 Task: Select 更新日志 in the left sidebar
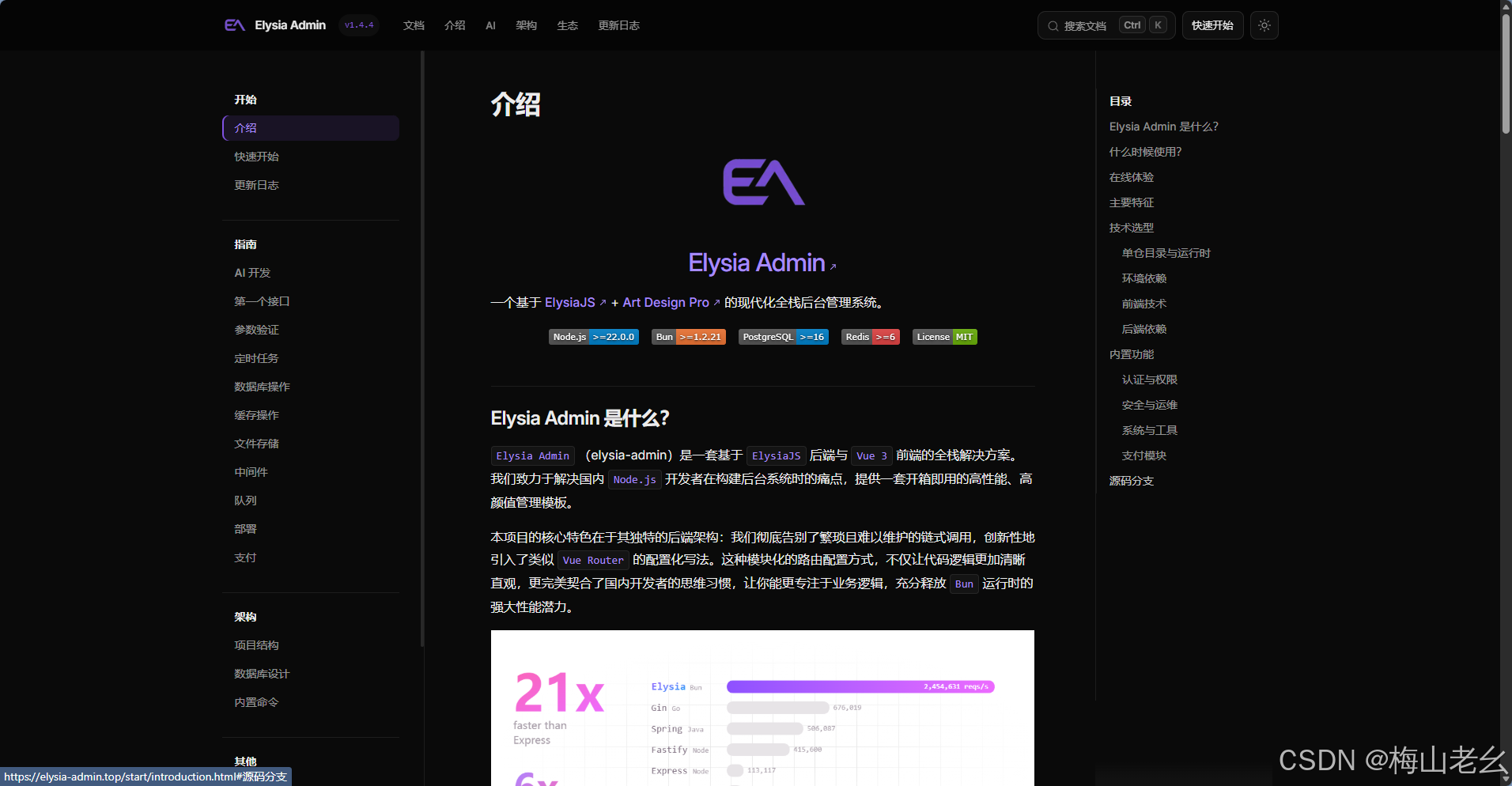tap(256, 185)
